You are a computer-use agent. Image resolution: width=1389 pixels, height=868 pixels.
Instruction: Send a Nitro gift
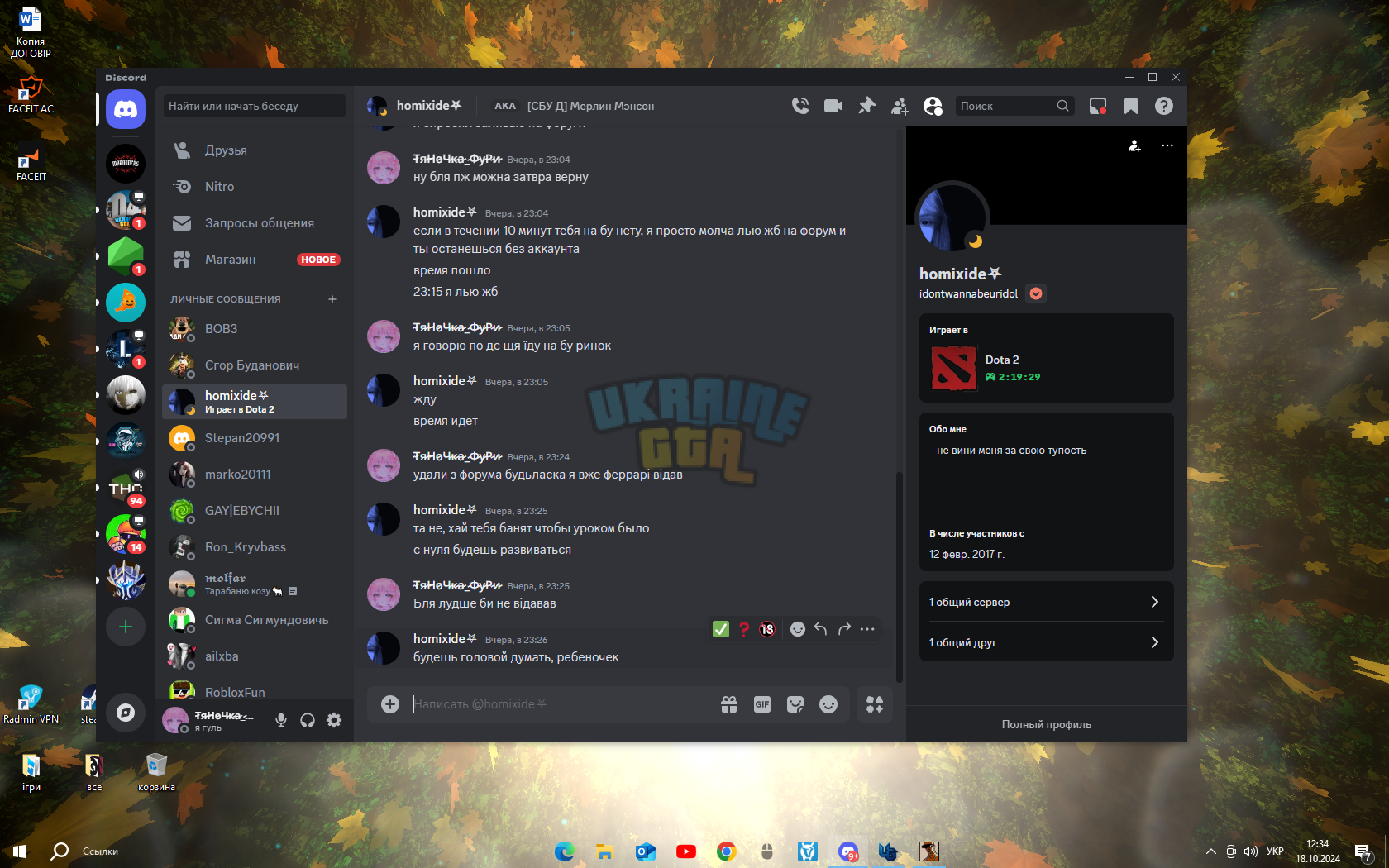[729, 704]
